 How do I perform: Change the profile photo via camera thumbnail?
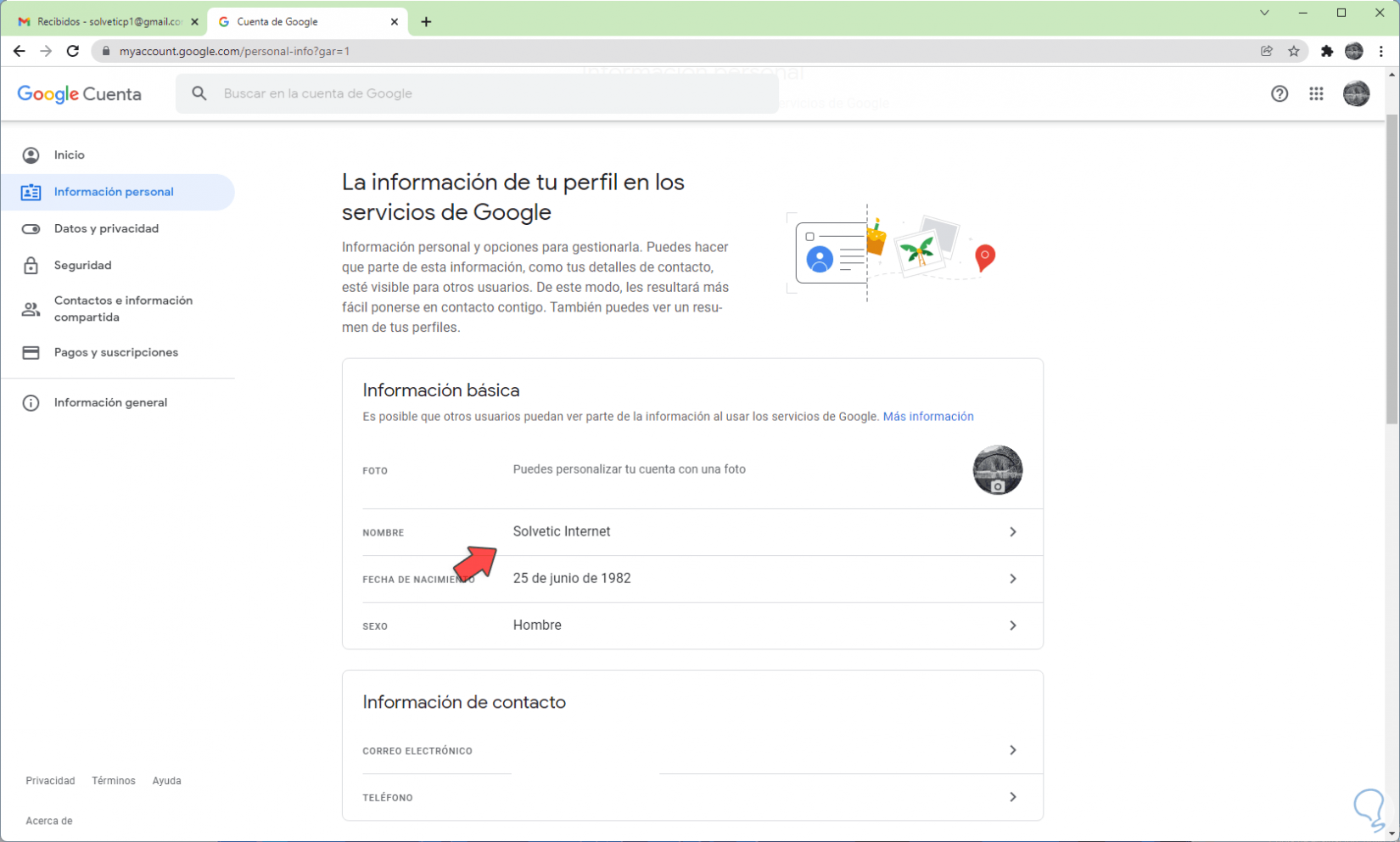(x=997, y=470)
